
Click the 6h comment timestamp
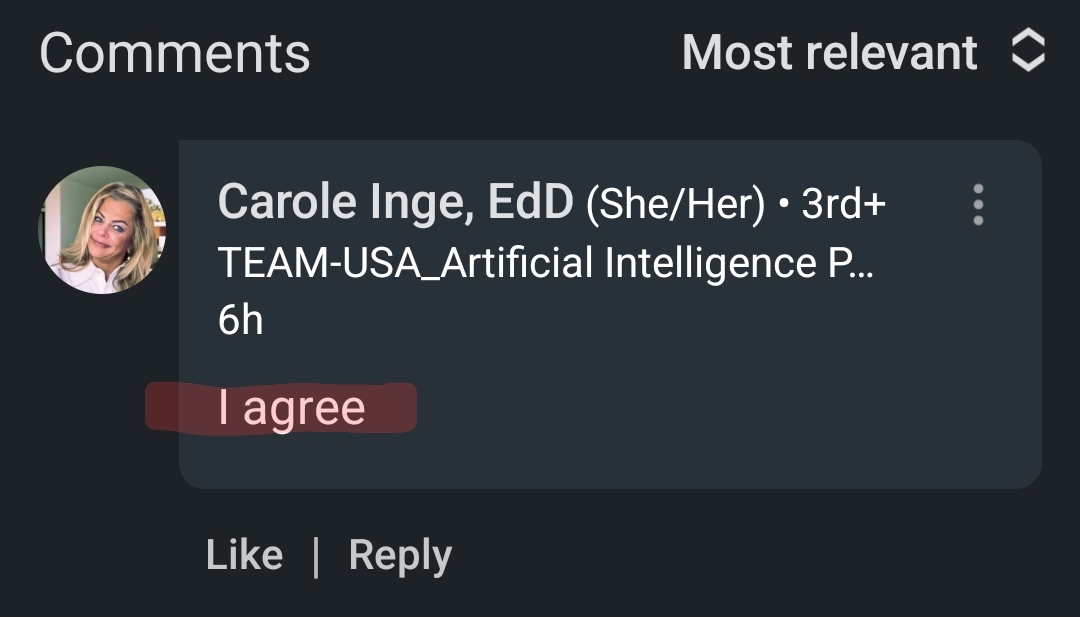(240, 320)
